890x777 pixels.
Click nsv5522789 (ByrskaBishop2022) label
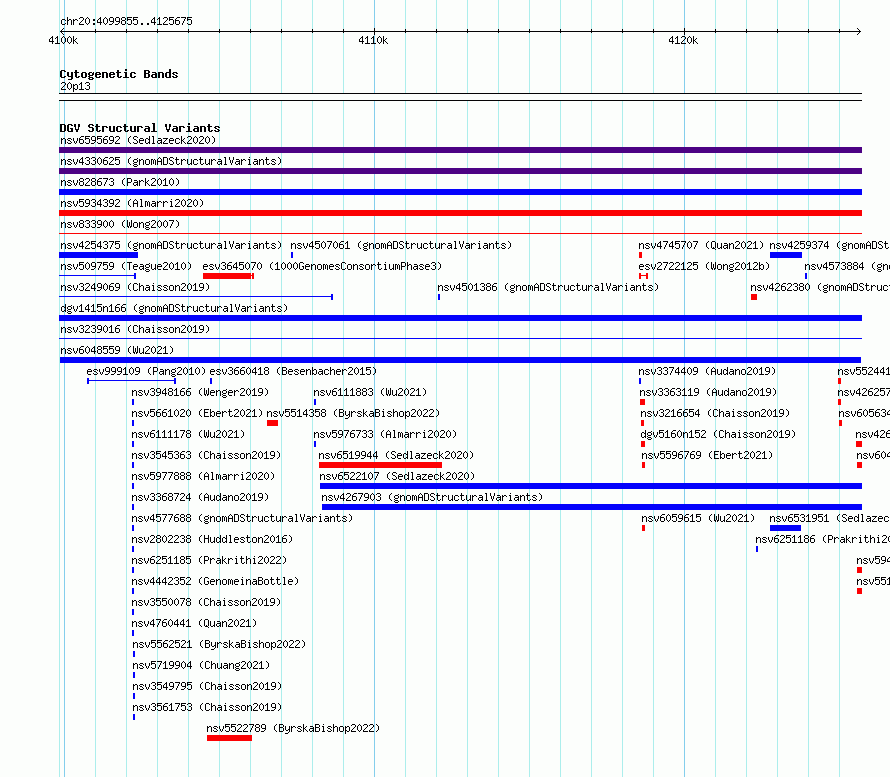(293, 728)
